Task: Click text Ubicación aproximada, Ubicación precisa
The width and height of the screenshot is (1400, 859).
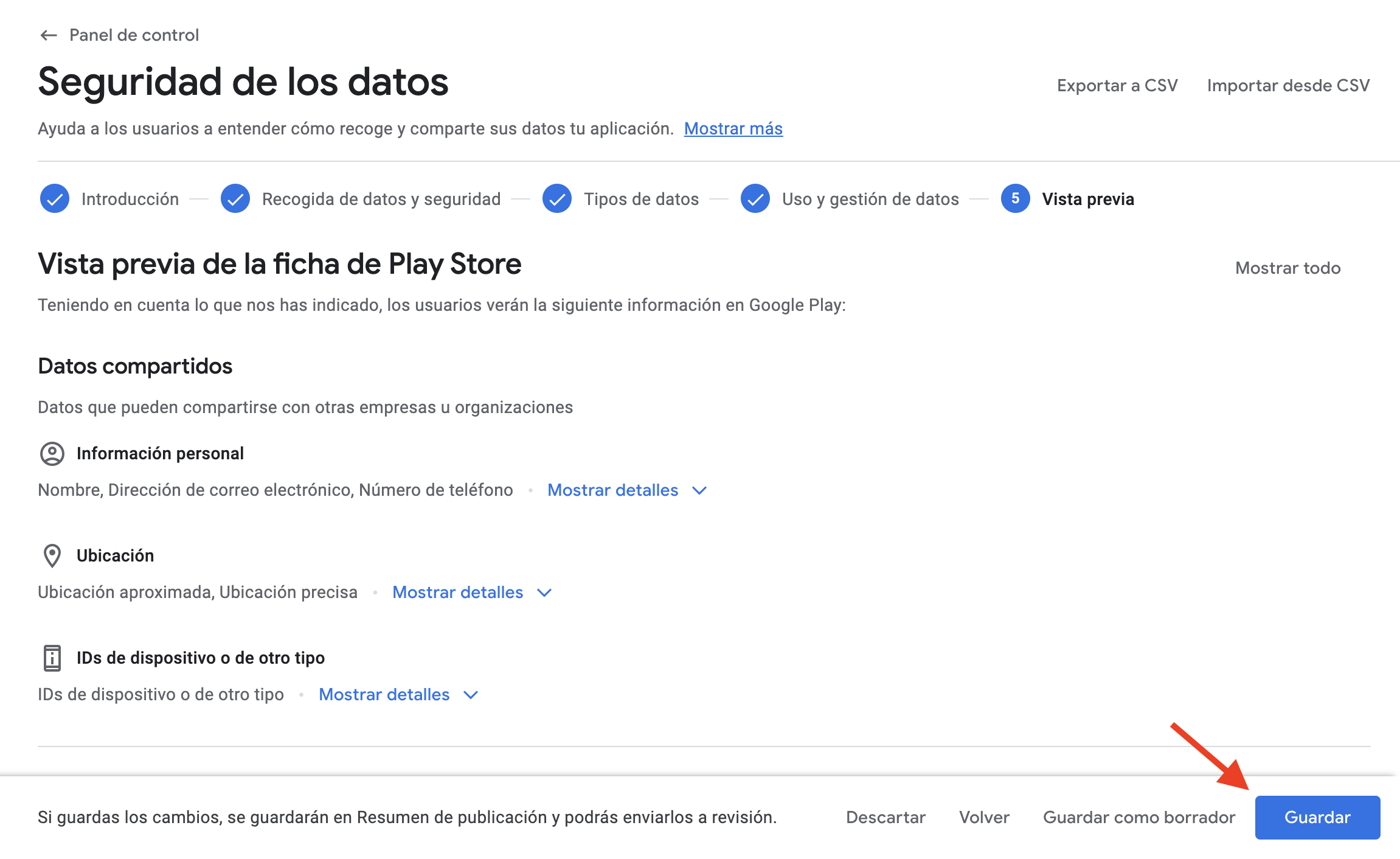Action: pyautogui.click(x=198, y=592)
